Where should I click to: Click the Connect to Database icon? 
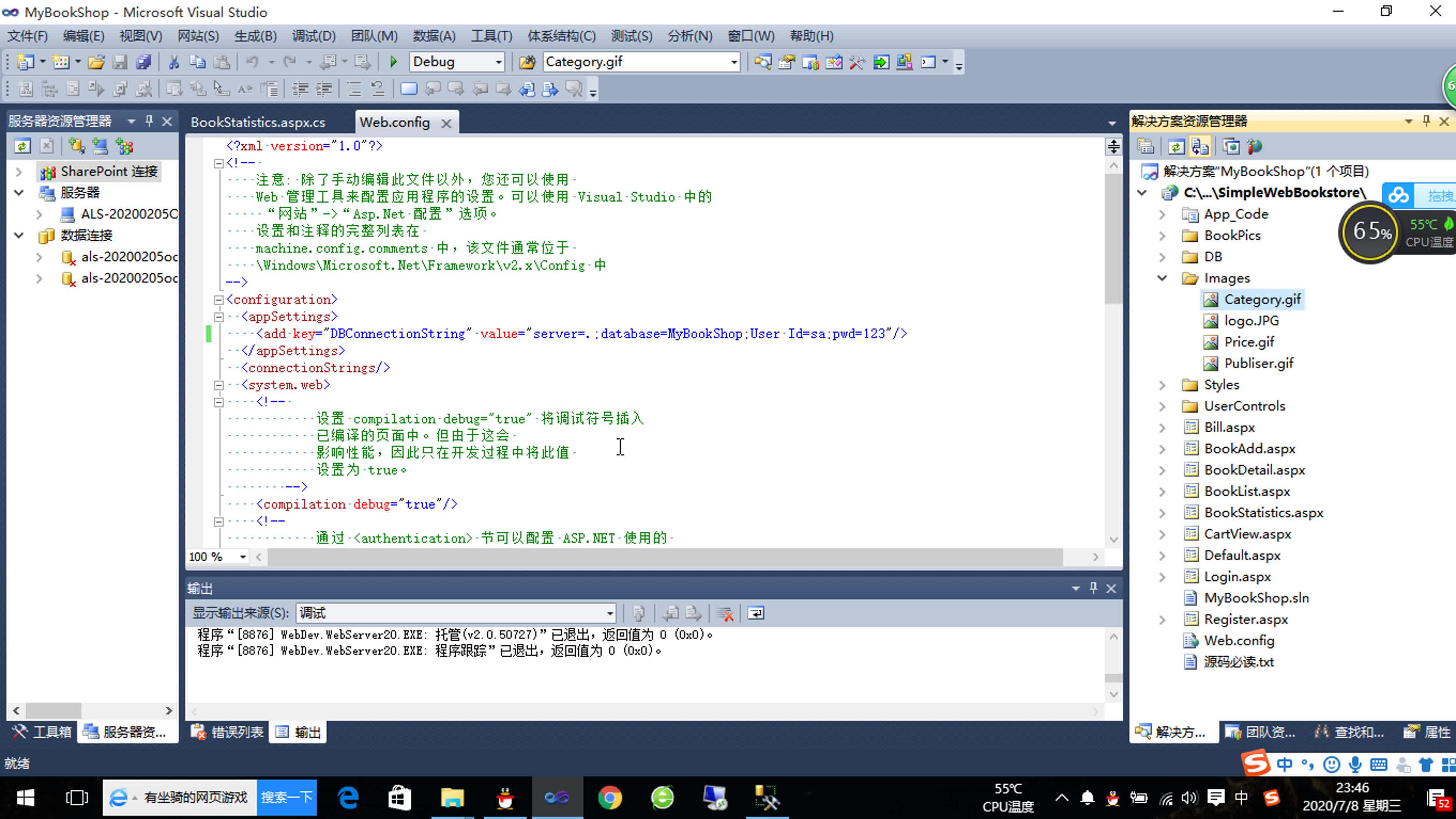pyautogui.click(x=76, y=146)
